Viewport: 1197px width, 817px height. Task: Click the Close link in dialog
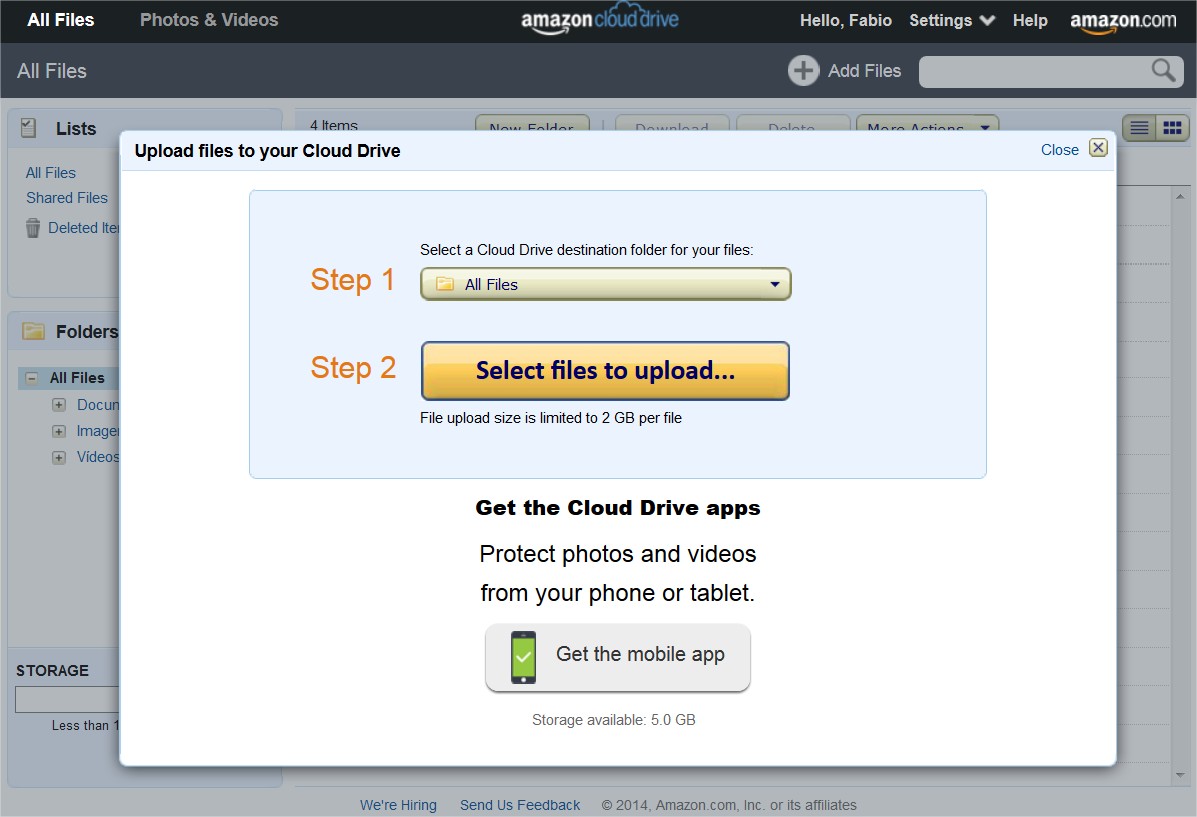tap(1060, 150)
